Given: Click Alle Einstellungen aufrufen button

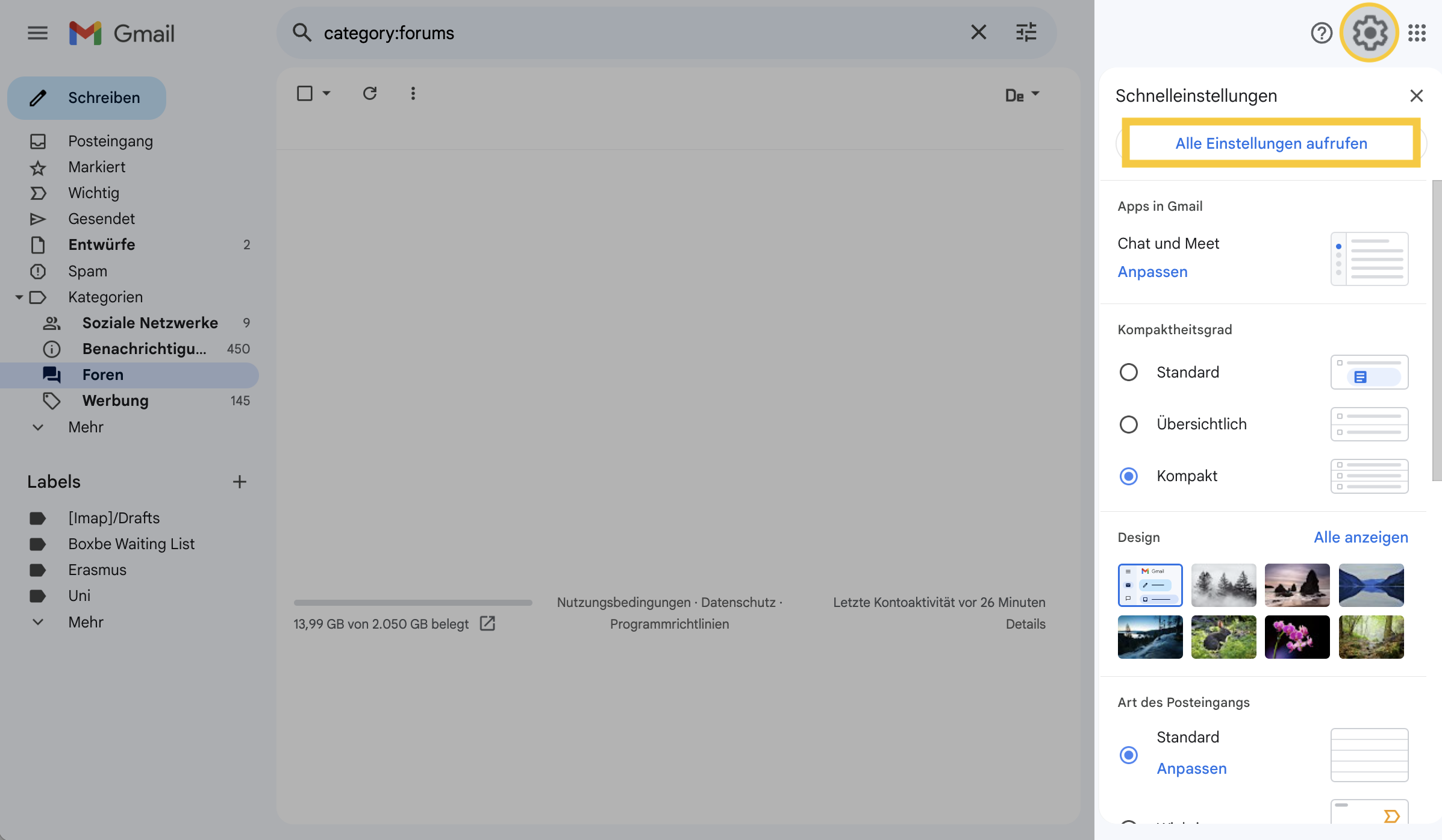Looking at the screenshot, I should 1271,142.
